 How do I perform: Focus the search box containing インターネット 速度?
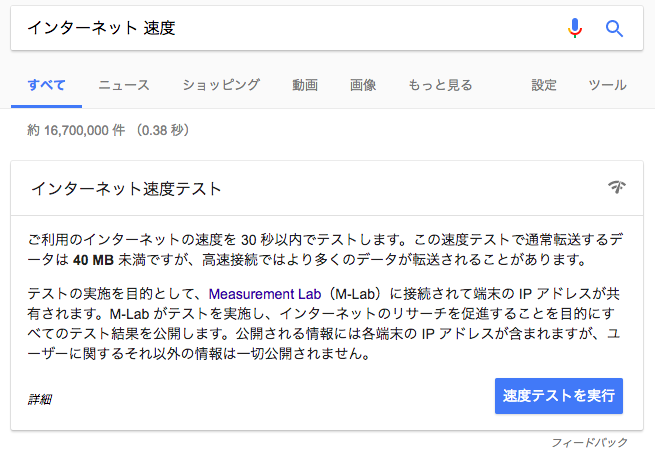(x=288, y=28)
